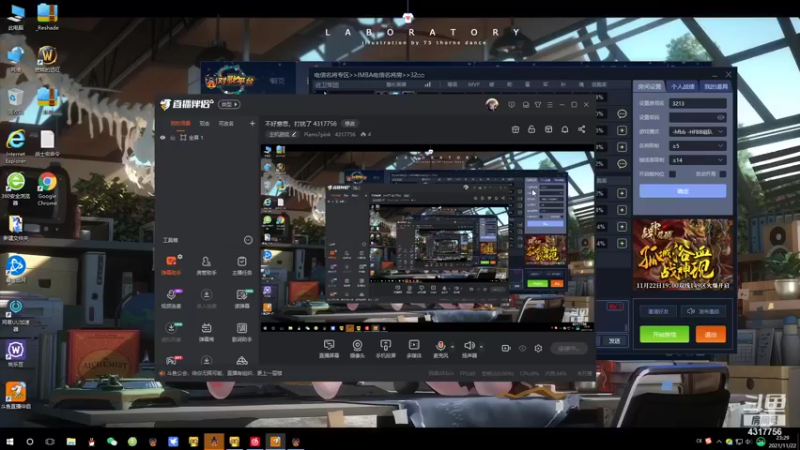
Task: Click the live status button beside the settings gear
Action: 568,348
